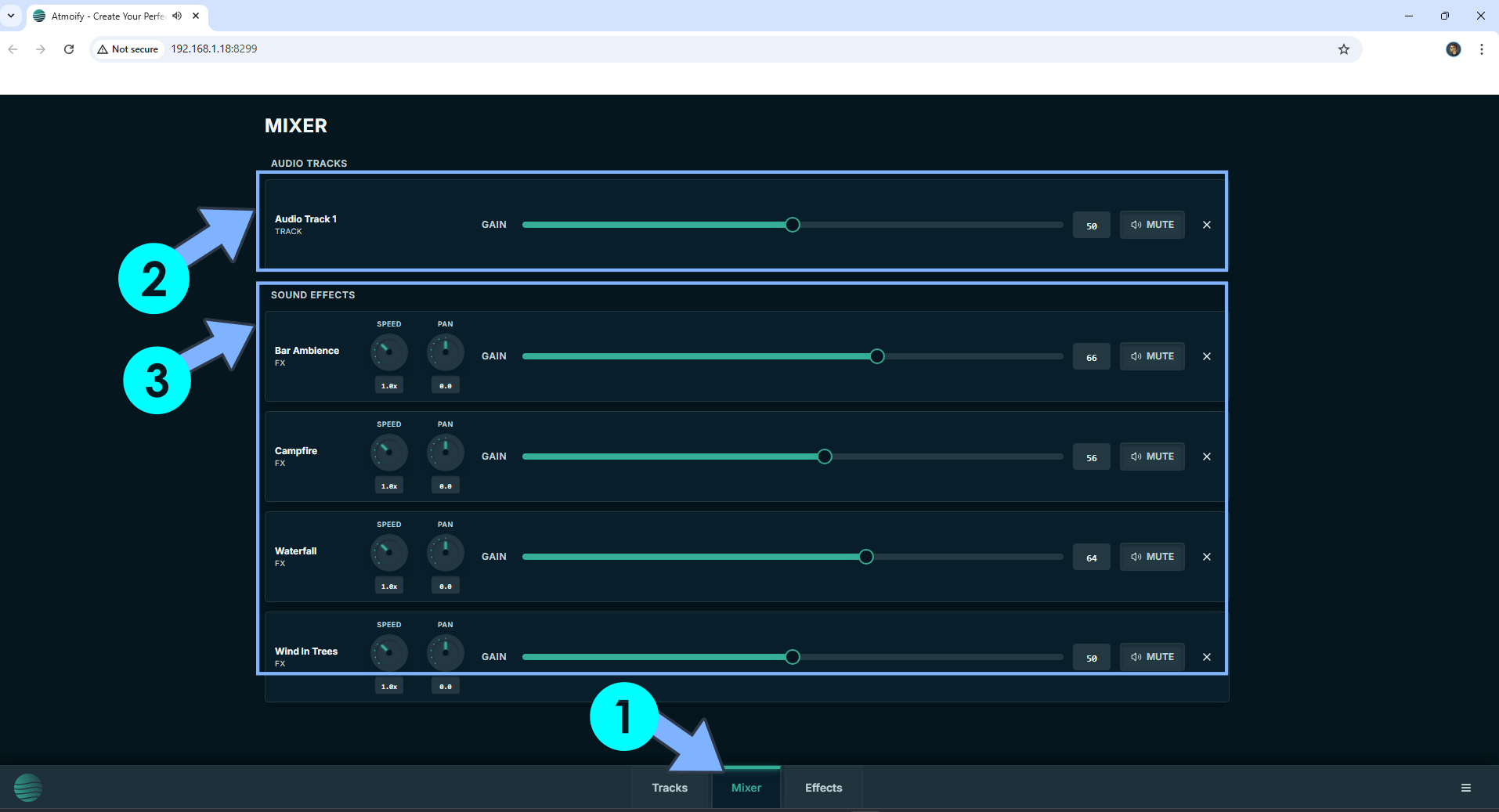The image size is (1499, 812).
Task: Click the speaker icon on Audio Track 1
Action: [1136, 225]
